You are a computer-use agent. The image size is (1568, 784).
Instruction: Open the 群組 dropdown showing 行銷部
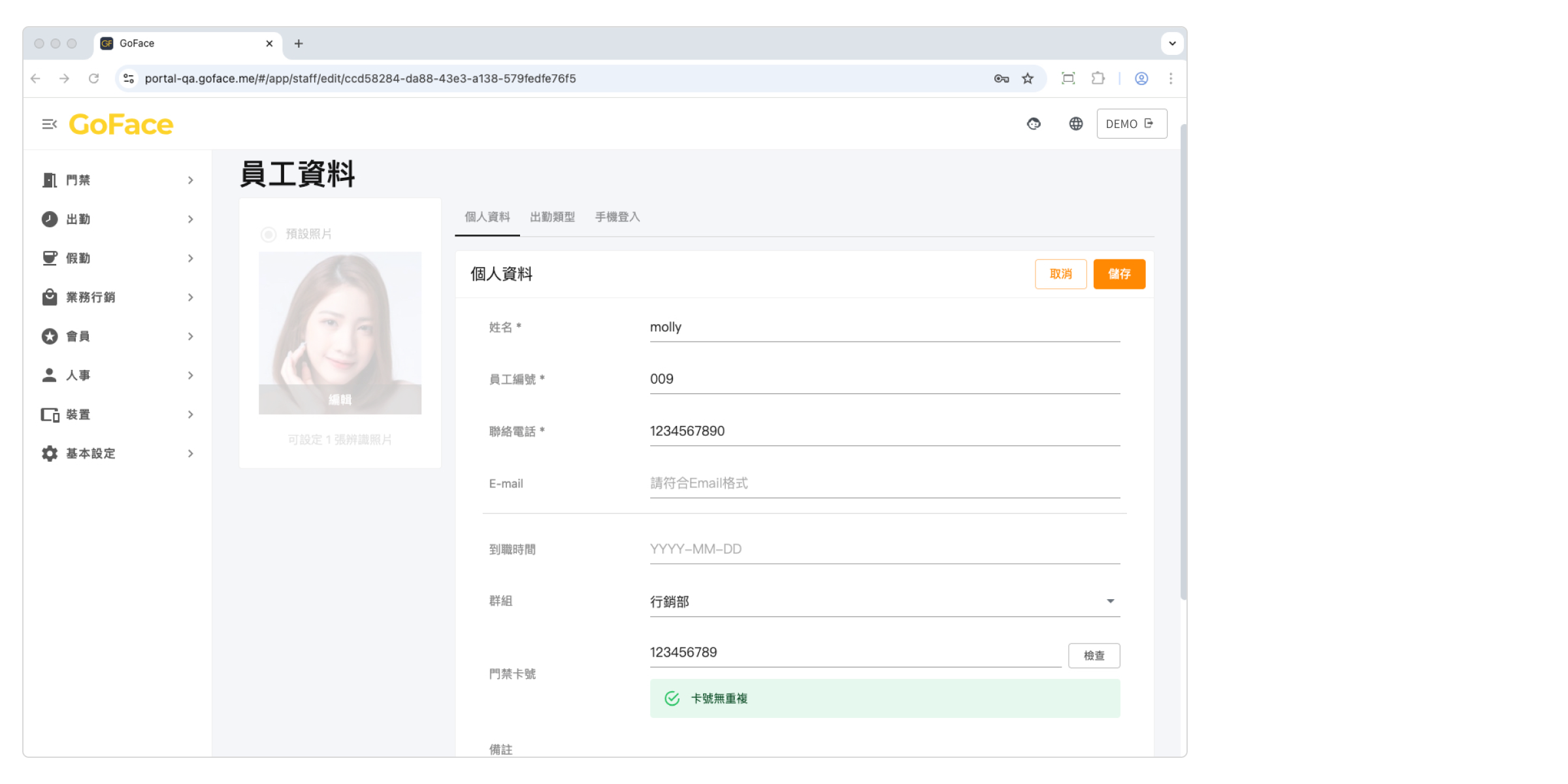click(884, 602)
